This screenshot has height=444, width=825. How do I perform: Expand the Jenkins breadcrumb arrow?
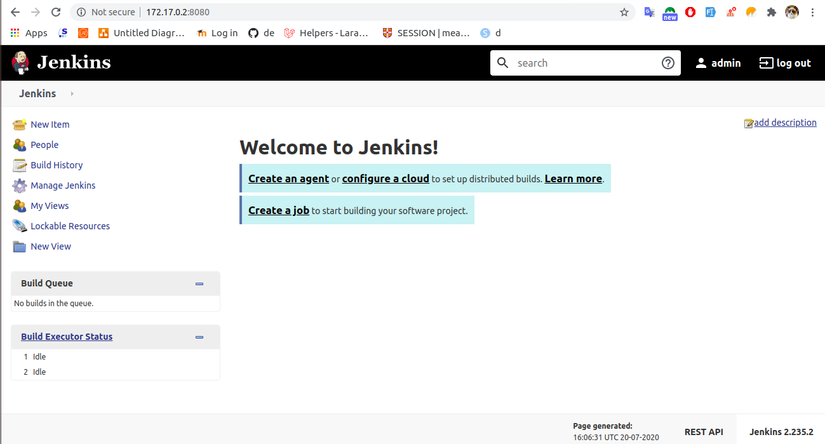[72, 94]
